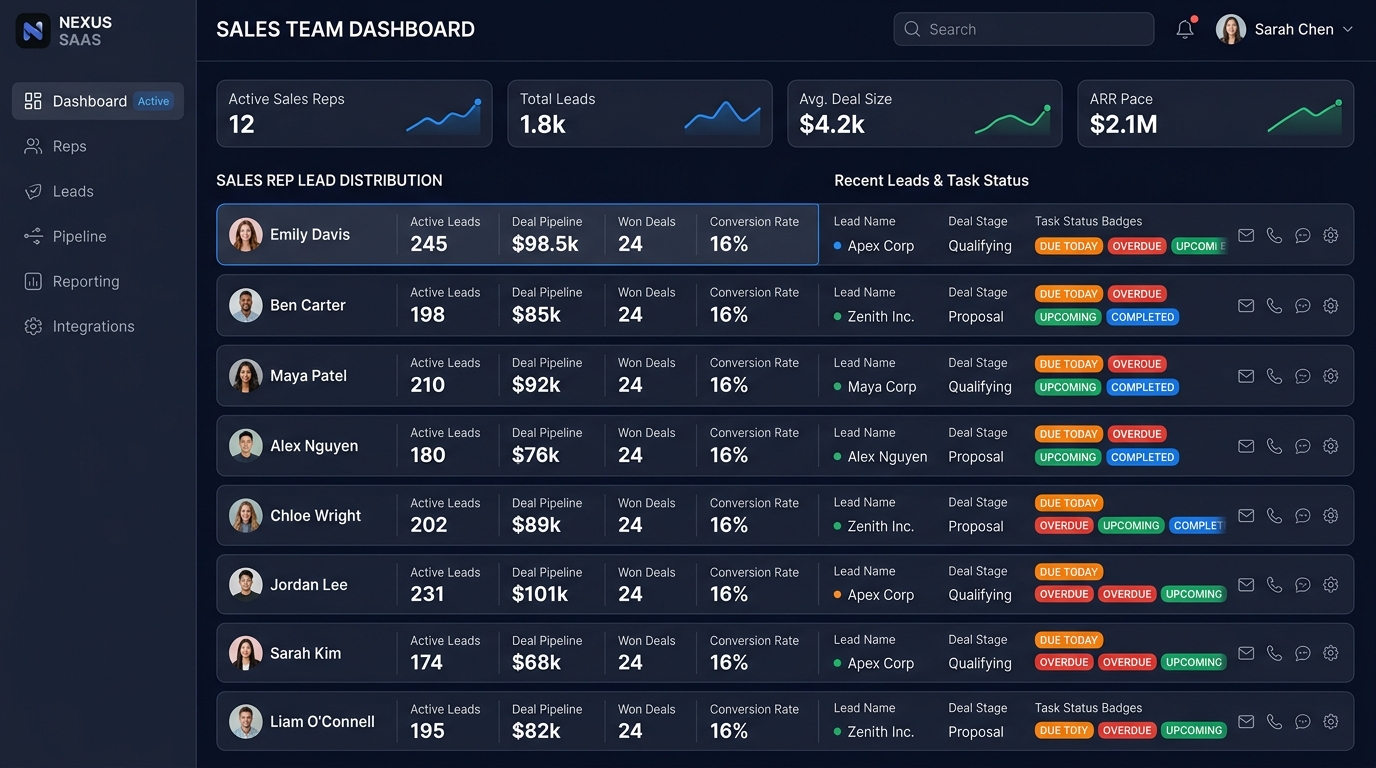Open chat in Ben Carter's row
This screenshot has width=1376, height=768.
1302,306
